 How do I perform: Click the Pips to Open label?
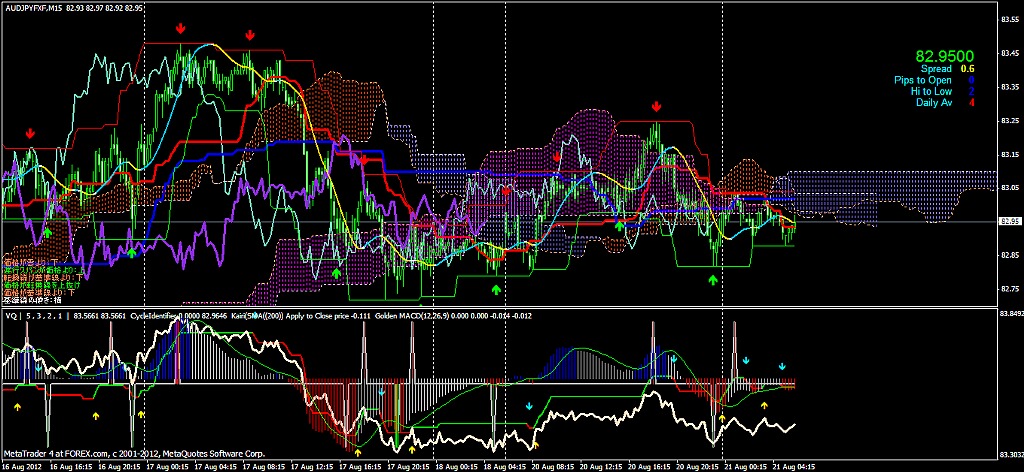pyautogui.click(x=923, y=80)
